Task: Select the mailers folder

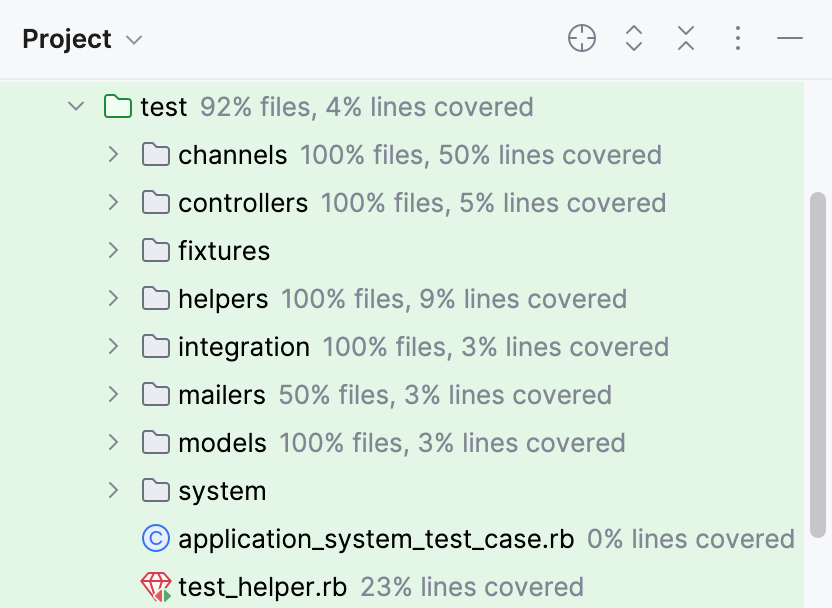Action: [x=222, y=394]
